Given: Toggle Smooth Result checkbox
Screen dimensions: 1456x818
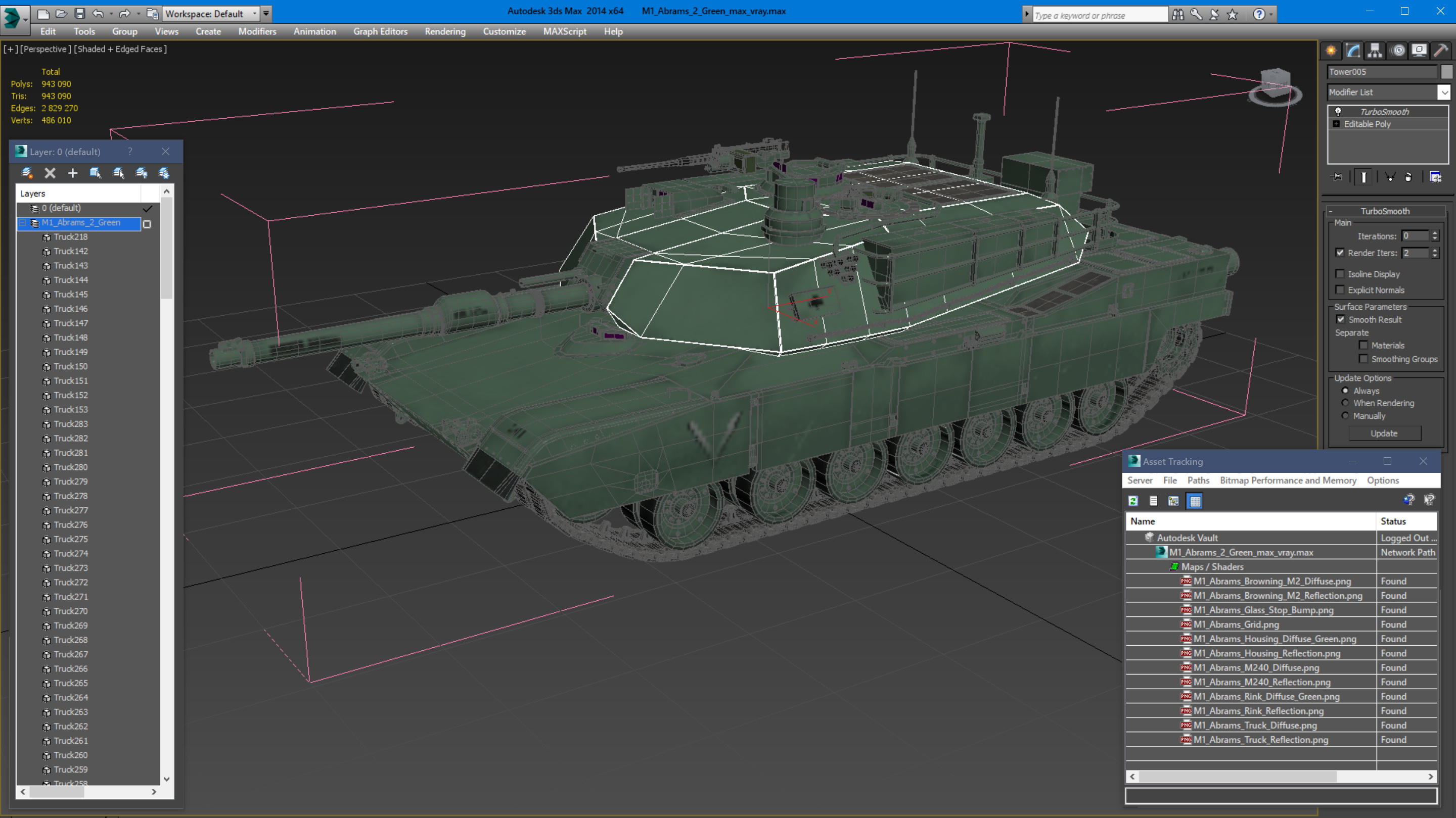Looking at the screenshot, I should tap(1340, 319).
